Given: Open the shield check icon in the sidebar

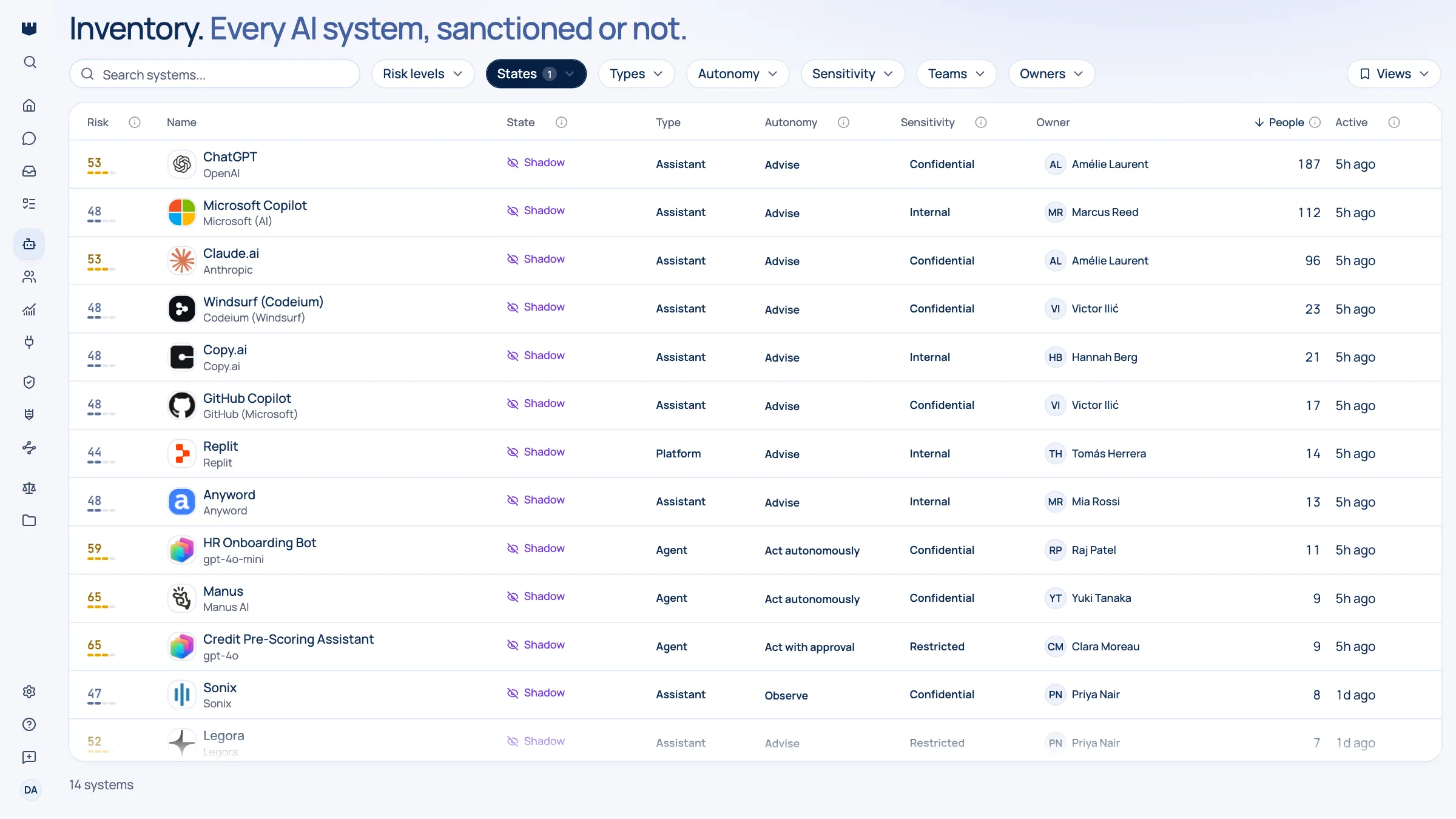Looking at the screenshot, I should click(29, 382).
